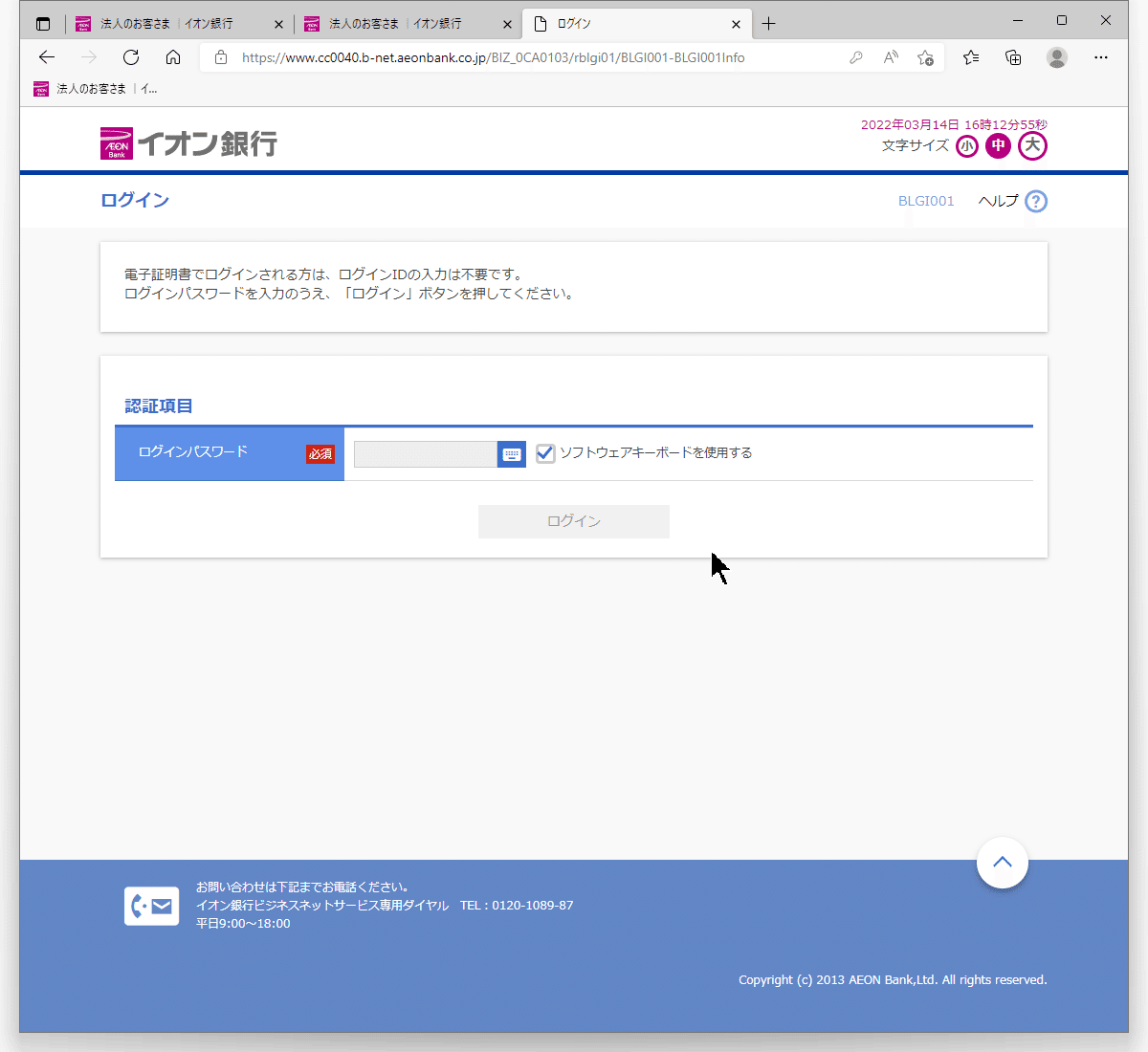
Task: Click the help question mark icon
Action: pyautogui.click(x=1036, y=201)
